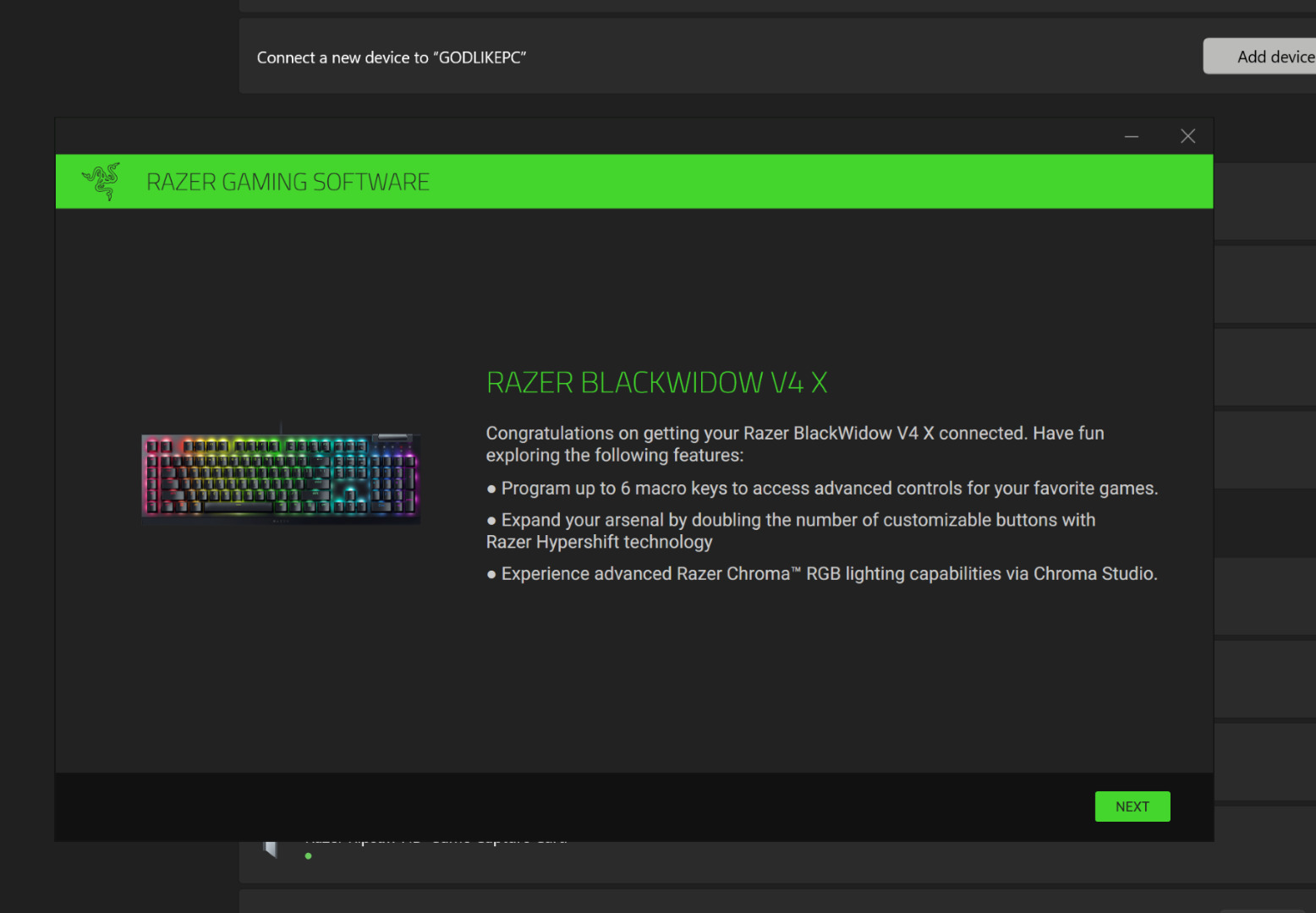Click the RAZER GAMING SOFTWARE header title
This screenshot has width=1316, height=913.
coord(288,182)
